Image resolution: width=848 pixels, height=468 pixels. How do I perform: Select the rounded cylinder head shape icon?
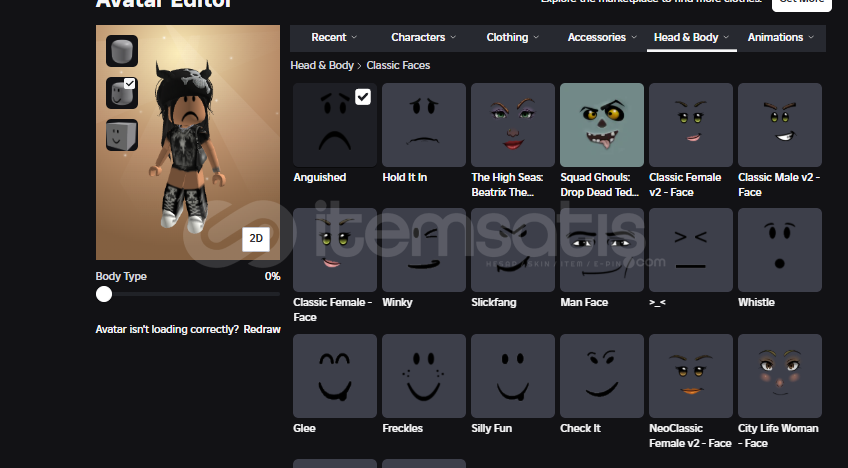(x=122, y=51)
